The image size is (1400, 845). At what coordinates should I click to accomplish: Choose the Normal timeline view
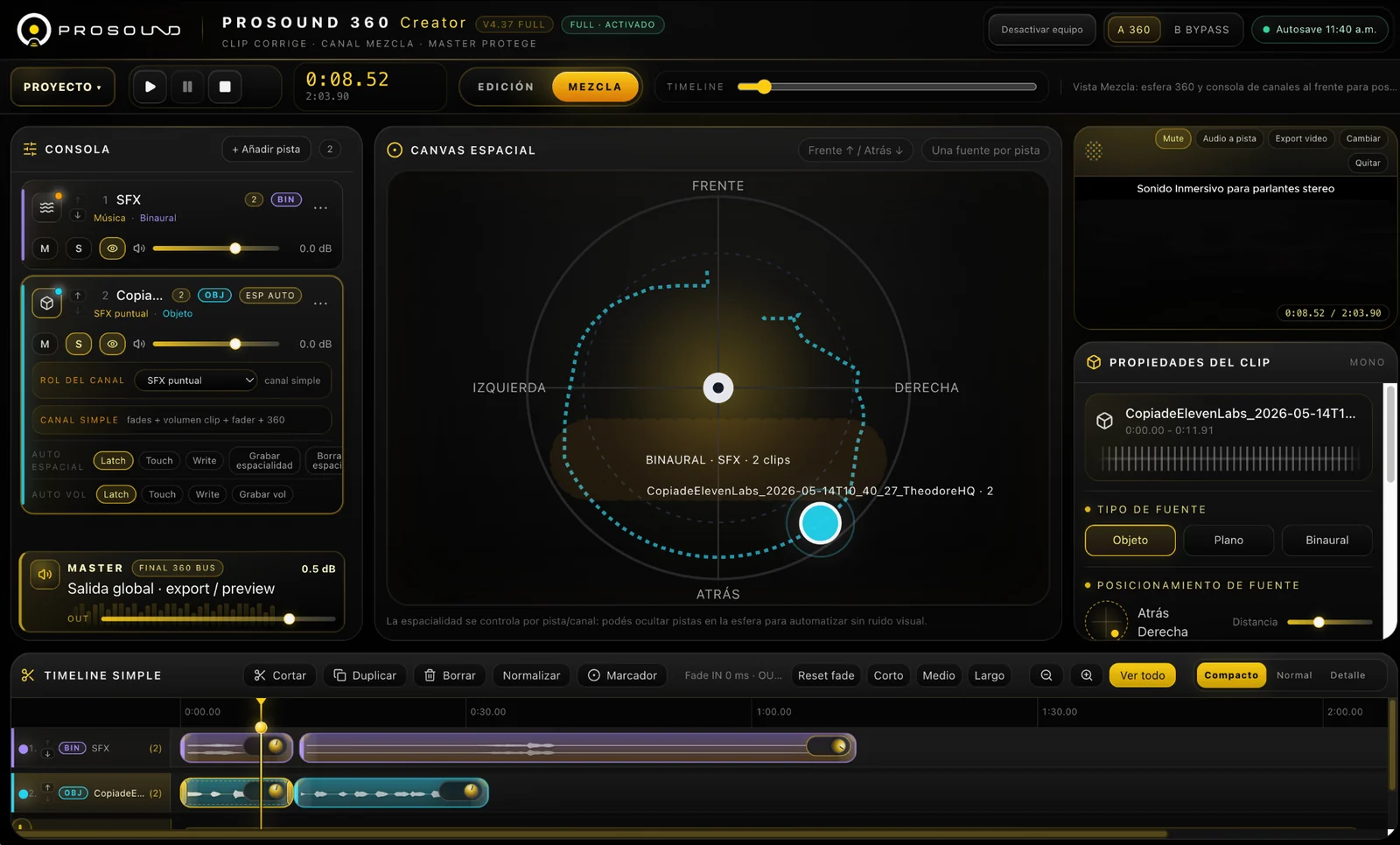[x=1294, y=675]
